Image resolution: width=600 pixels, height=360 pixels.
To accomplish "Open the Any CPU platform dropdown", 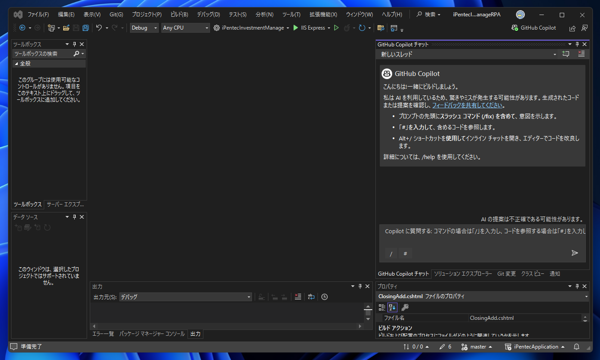I will [185, 28].
